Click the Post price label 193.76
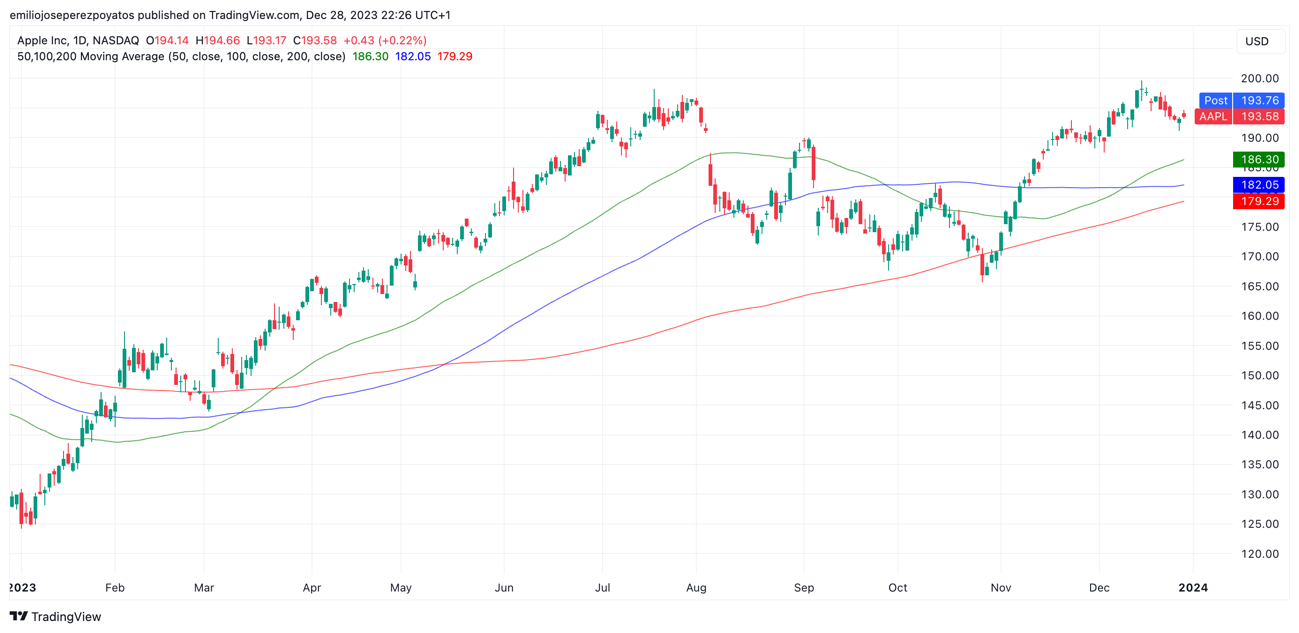 [x=1259, y=100]
